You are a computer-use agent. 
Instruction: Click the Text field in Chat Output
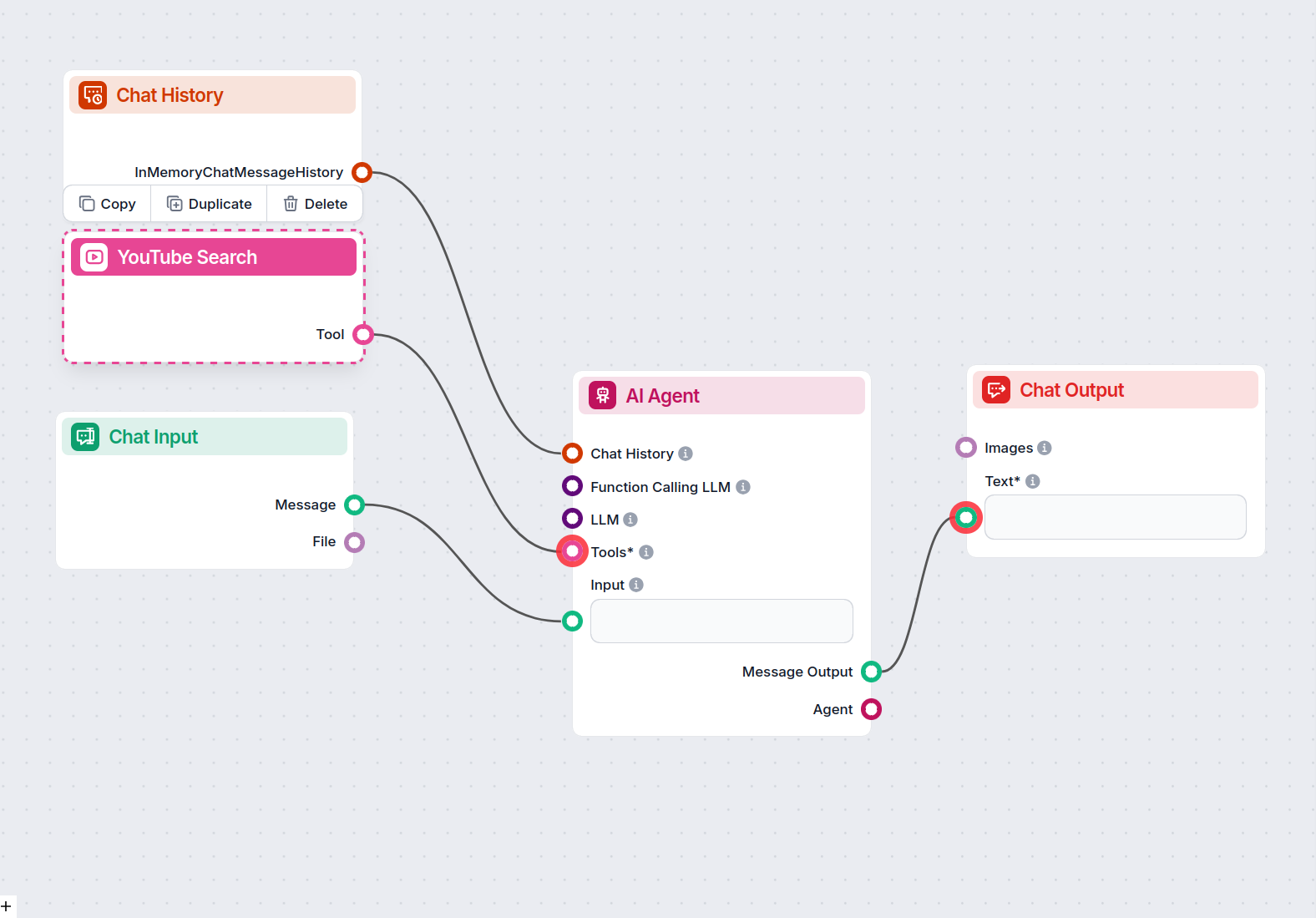click(1115, 517)
